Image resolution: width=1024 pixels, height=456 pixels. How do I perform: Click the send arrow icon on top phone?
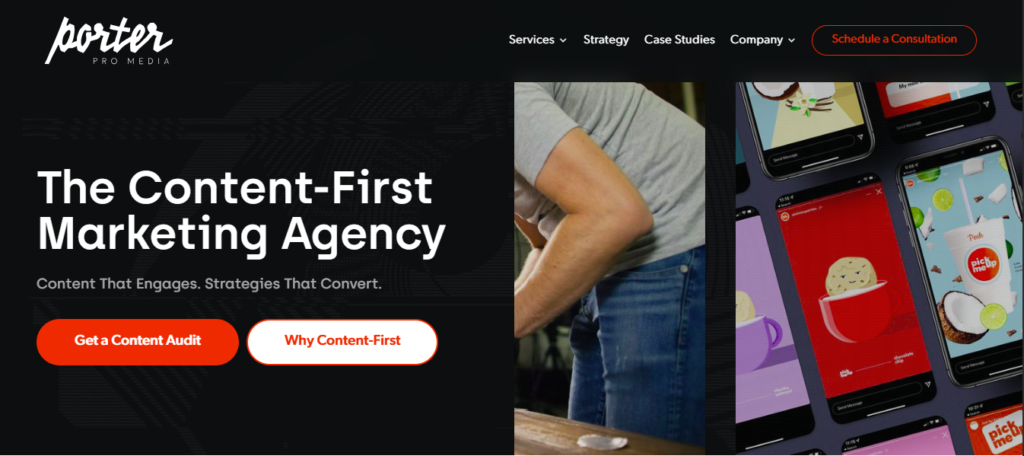(859, 137)
